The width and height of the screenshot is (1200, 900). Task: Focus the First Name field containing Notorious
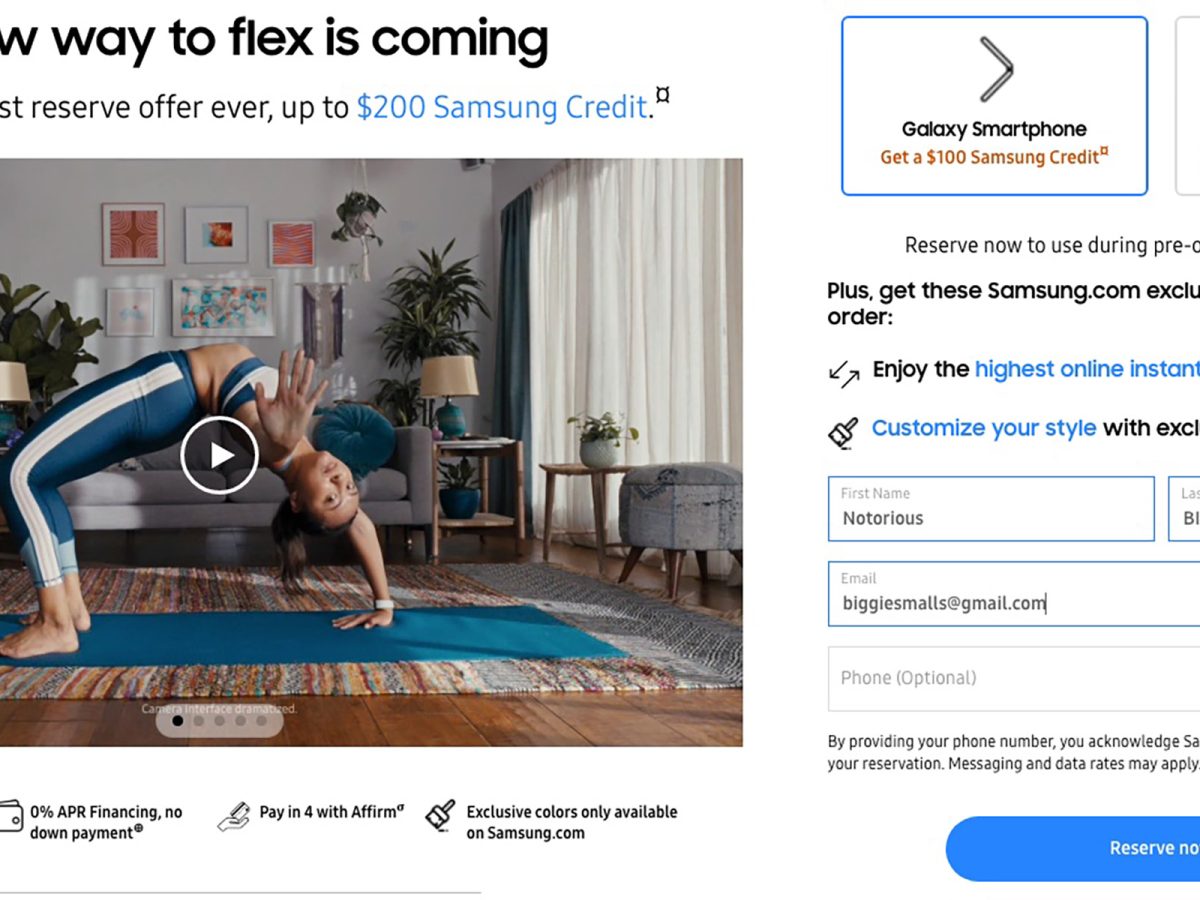coord(991,509)
